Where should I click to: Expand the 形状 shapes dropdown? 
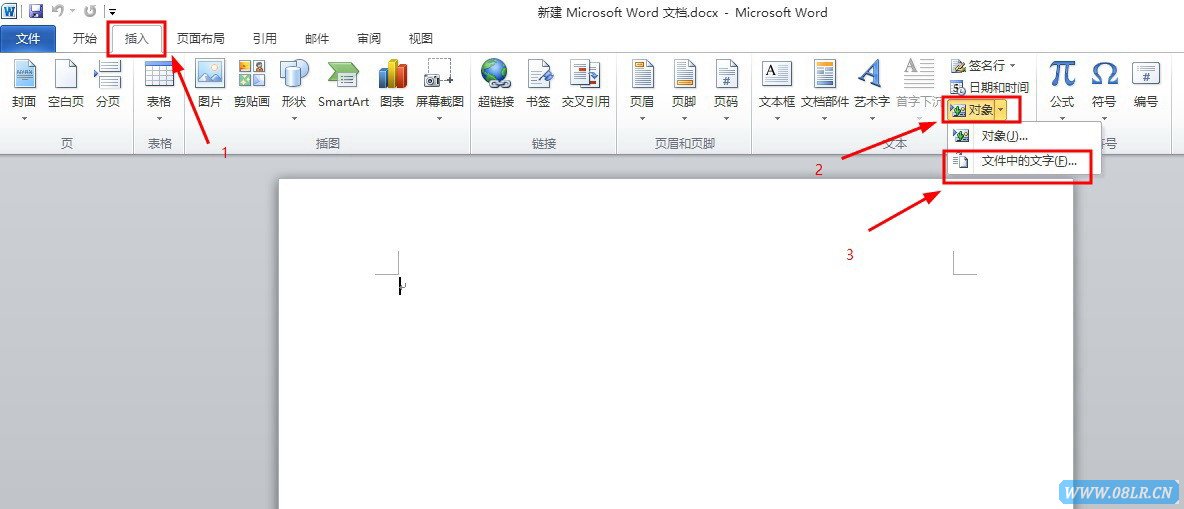(294, 117)
